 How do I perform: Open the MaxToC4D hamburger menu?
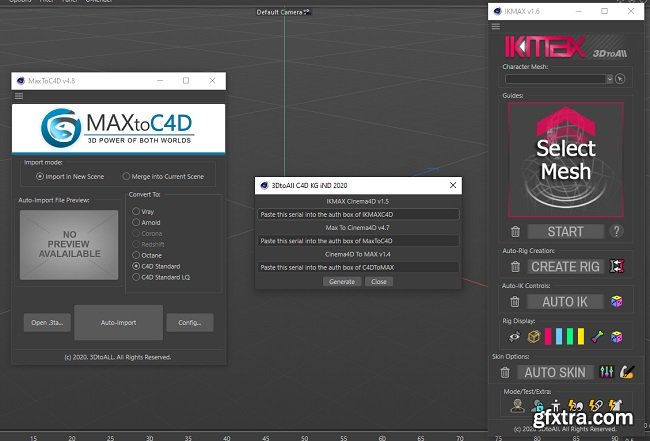(18, 96)
